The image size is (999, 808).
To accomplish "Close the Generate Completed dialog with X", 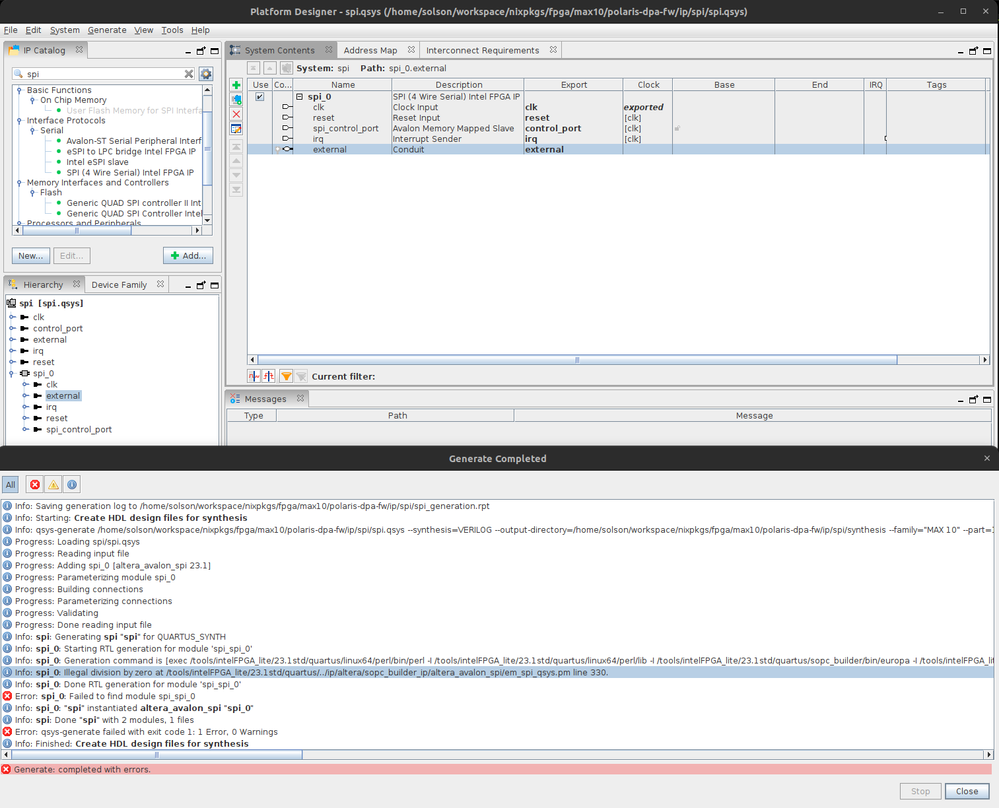I will 987,458.
